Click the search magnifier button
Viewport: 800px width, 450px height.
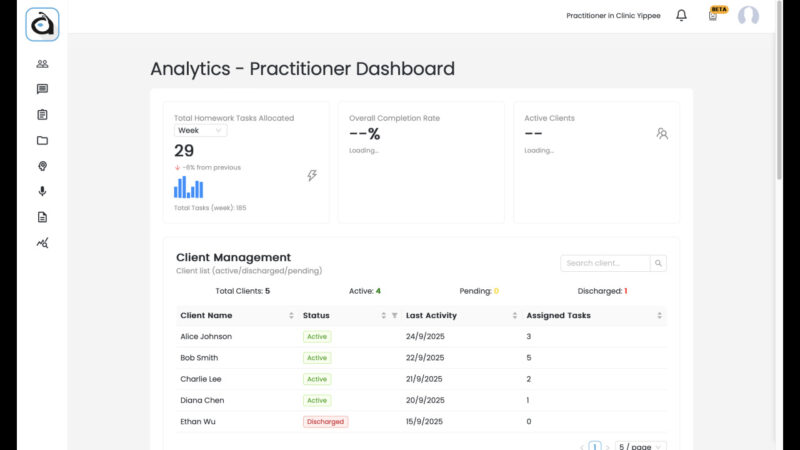[x=658, y=264]
